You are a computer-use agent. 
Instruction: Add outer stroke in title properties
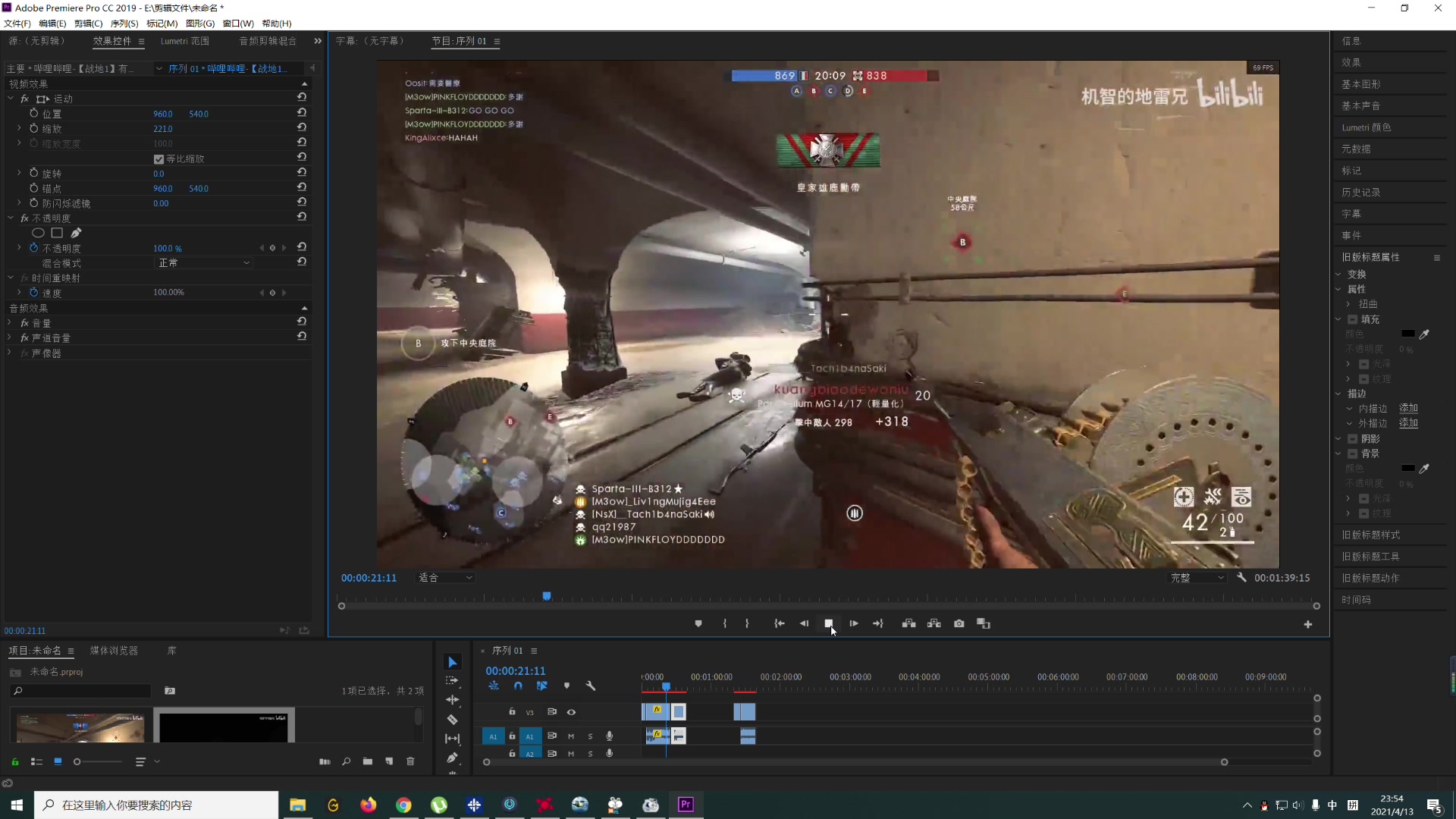pyautogui.click(x=1408, y=423)
